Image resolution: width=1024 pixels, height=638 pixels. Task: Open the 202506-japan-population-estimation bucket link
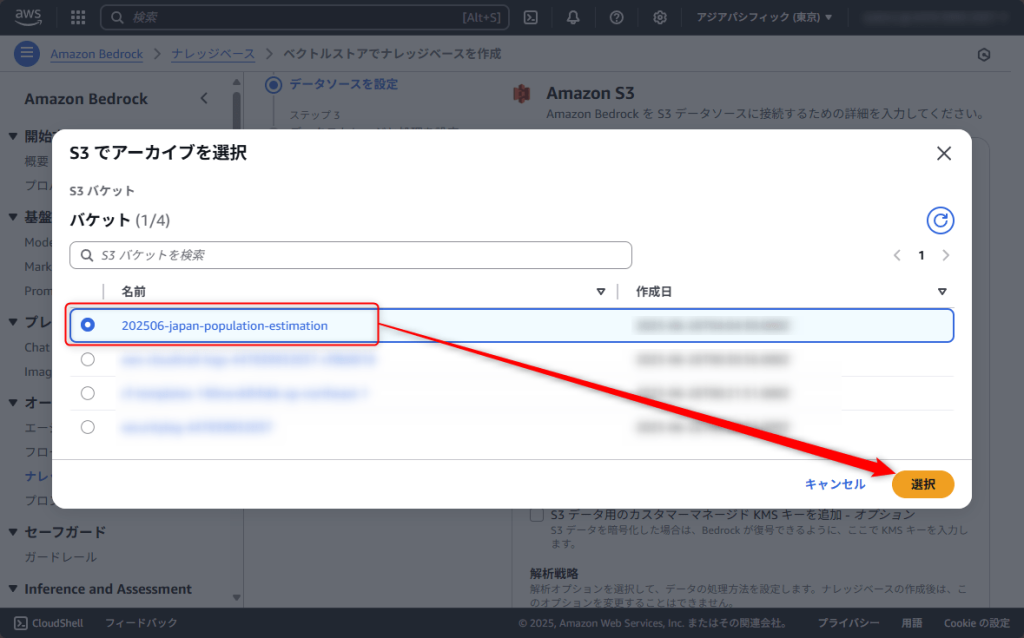[225, 326]
